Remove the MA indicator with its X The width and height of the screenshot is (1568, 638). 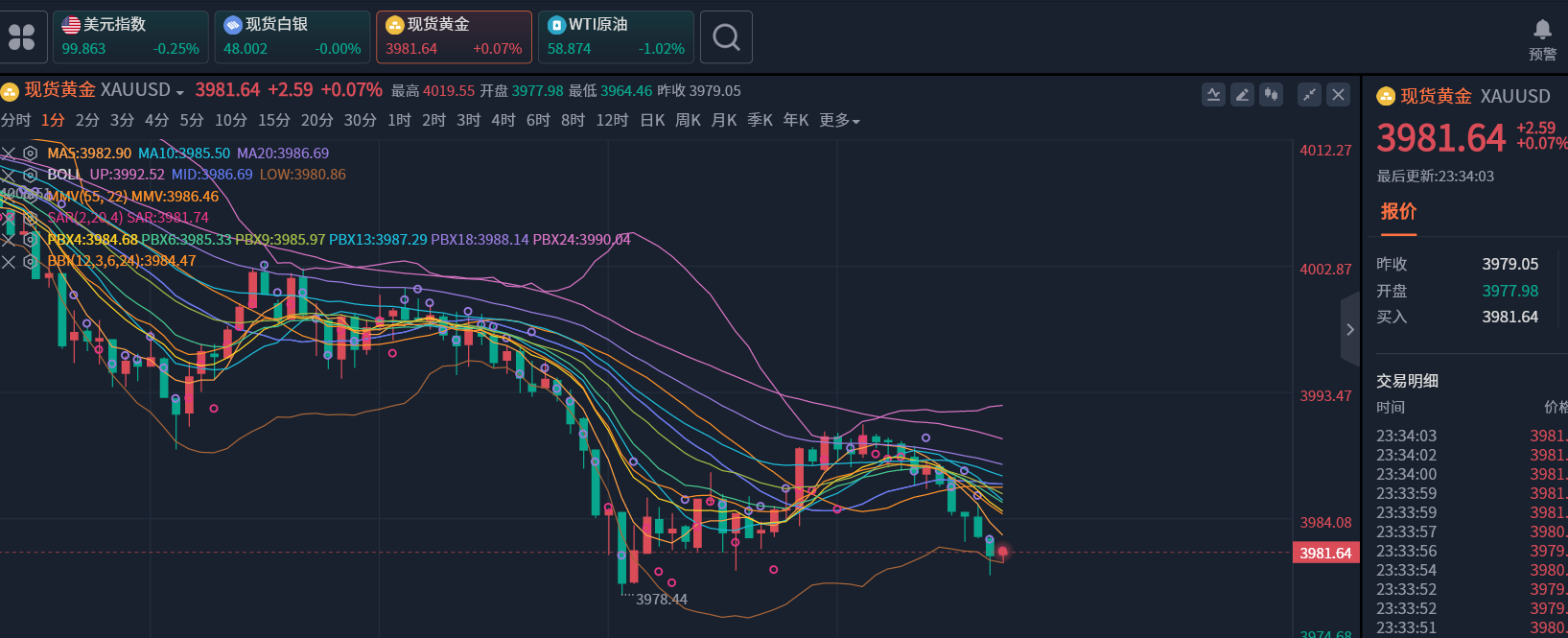(9, 154)
